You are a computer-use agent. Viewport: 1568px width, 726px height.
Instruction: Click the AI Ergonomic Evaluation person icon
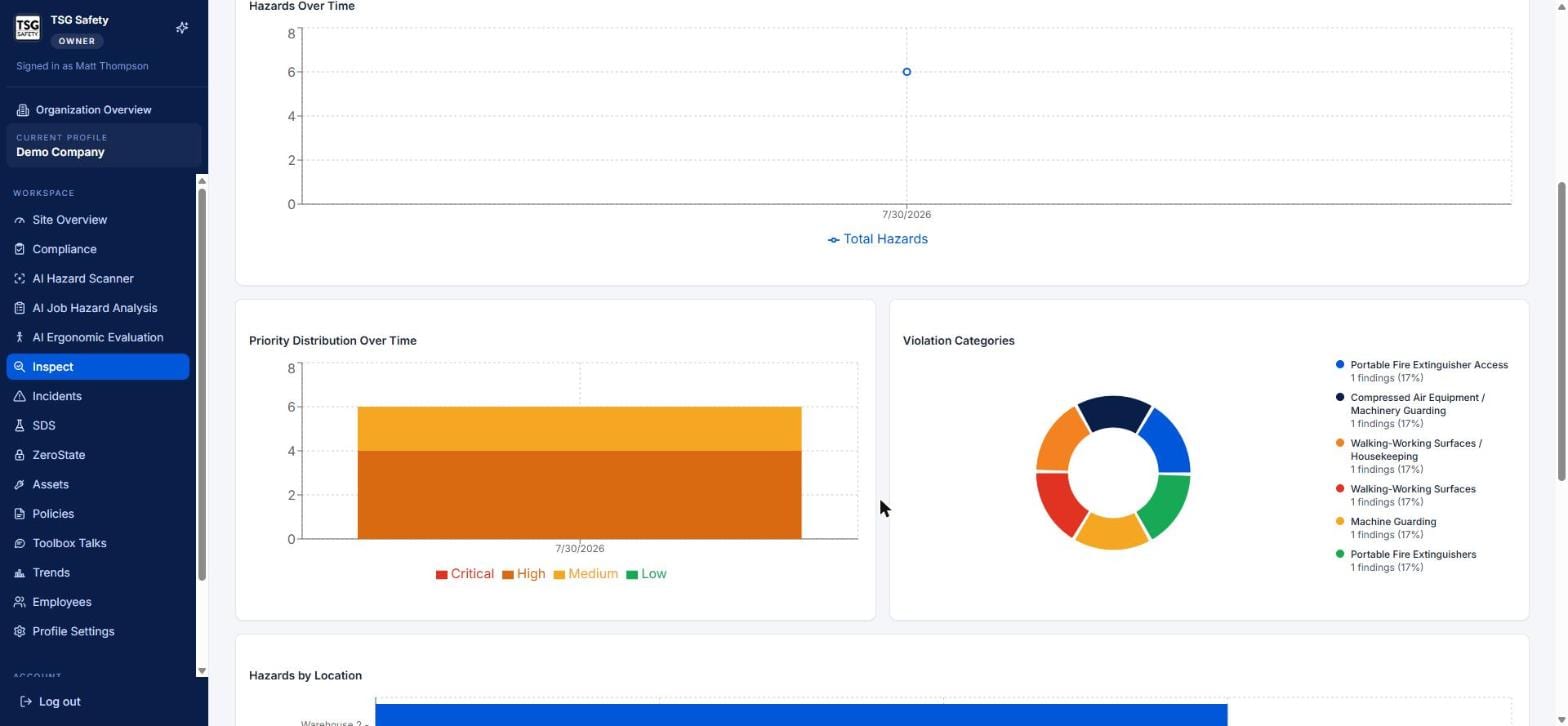[x=20, y=337]
